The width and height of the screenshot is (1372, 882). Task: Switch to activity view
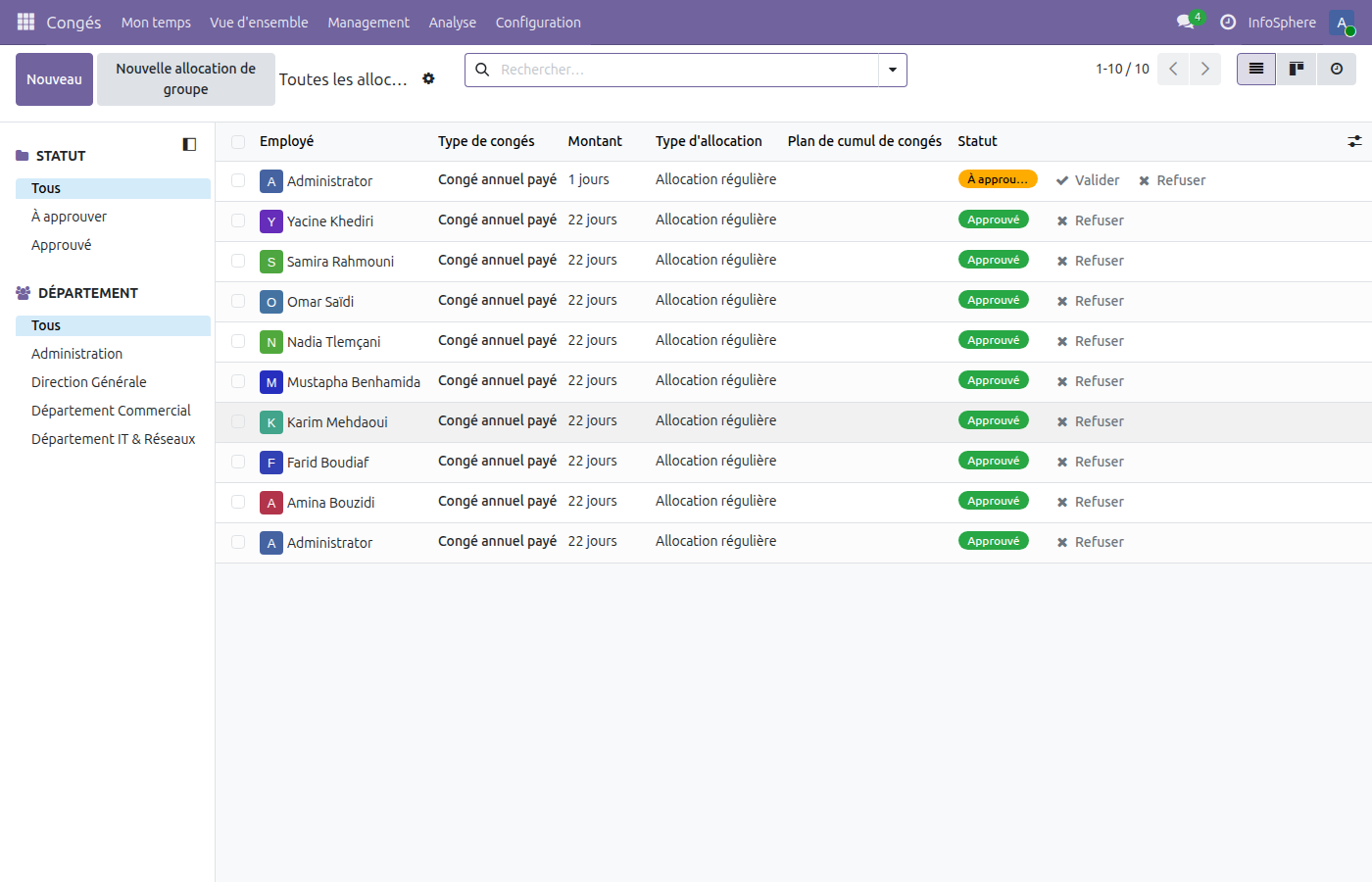(x=1336, y=69)
